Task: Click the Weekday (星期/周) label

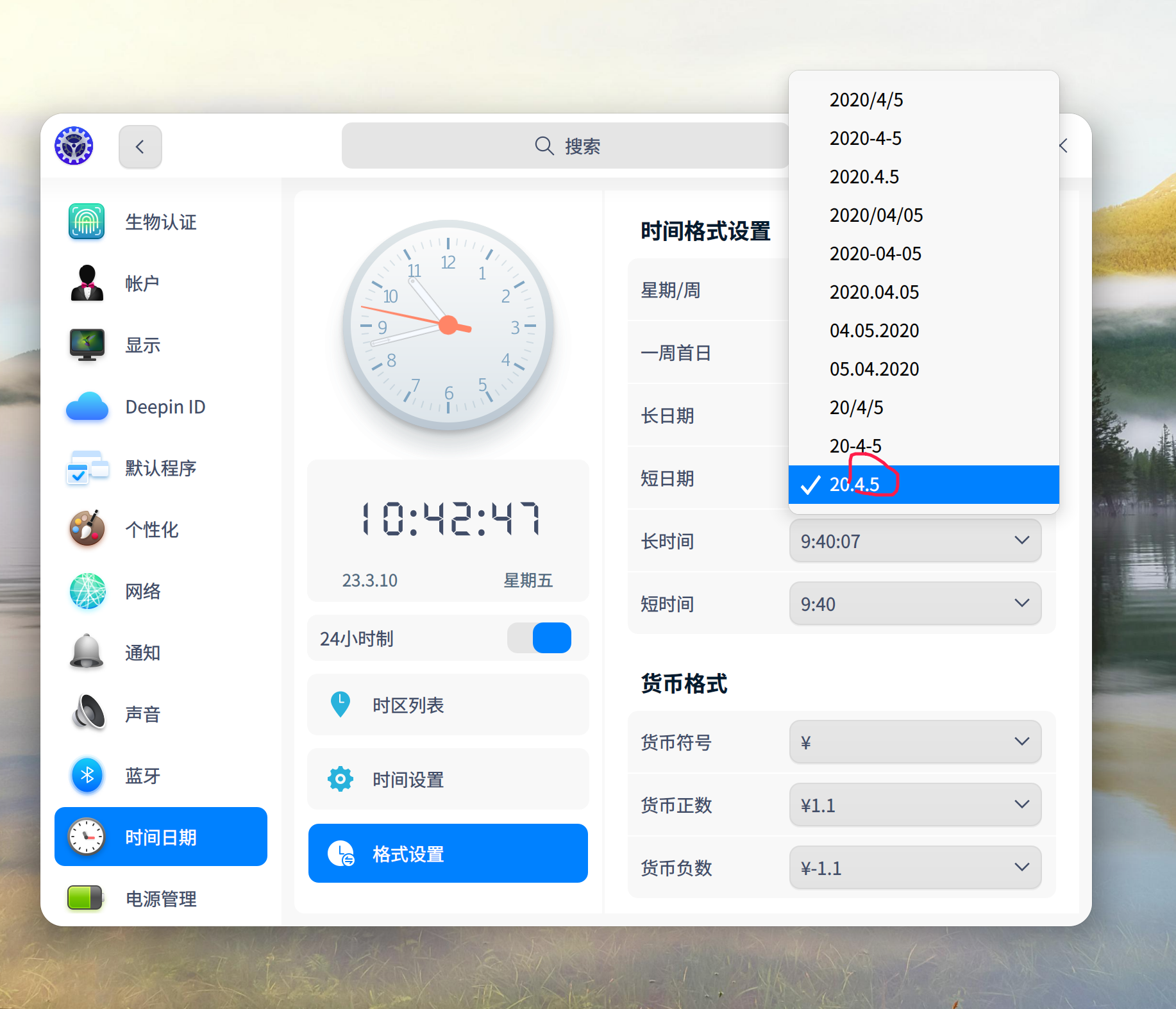Action: click(670, 290)
